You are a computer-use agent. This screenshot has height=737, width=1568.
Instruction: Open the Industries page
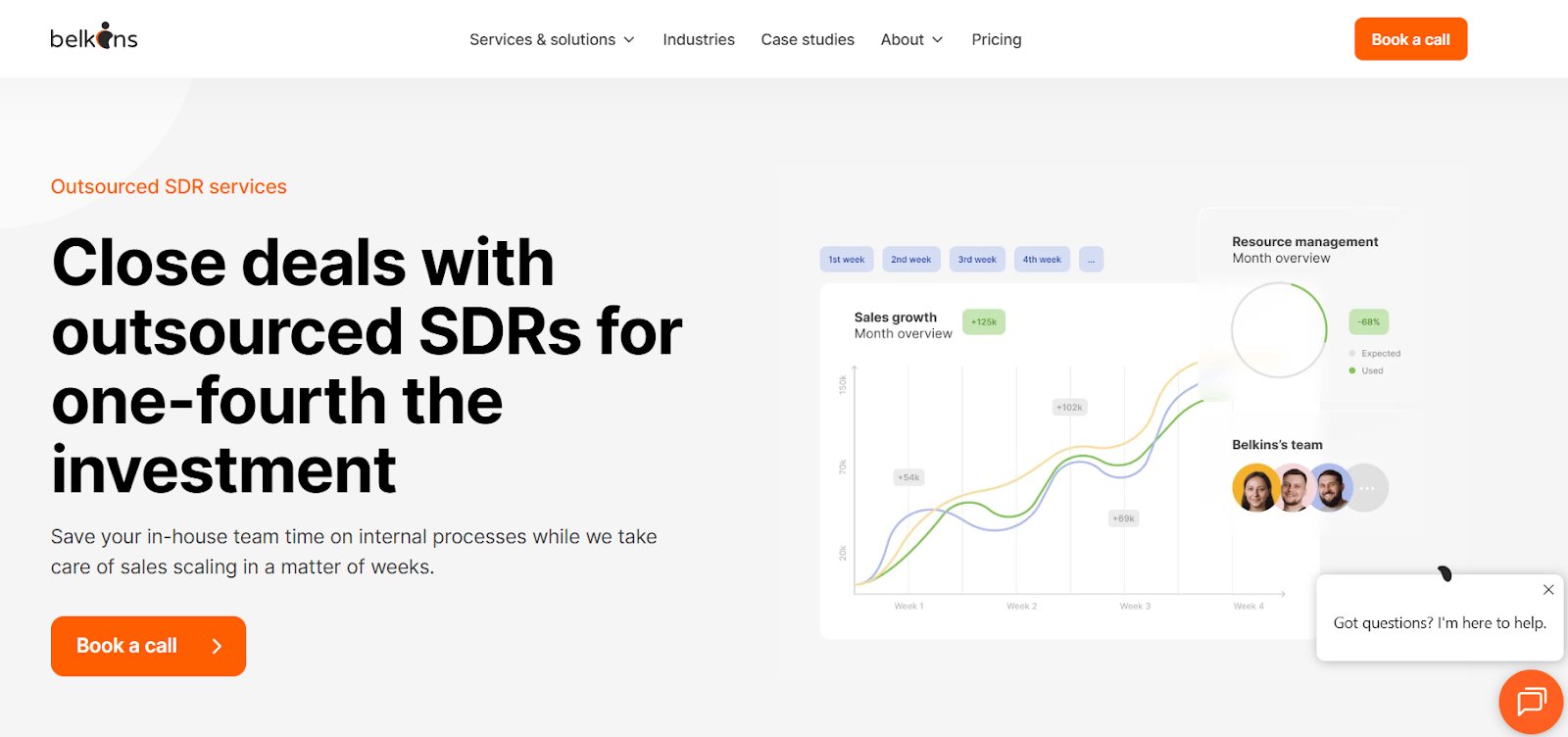[699, 39]
